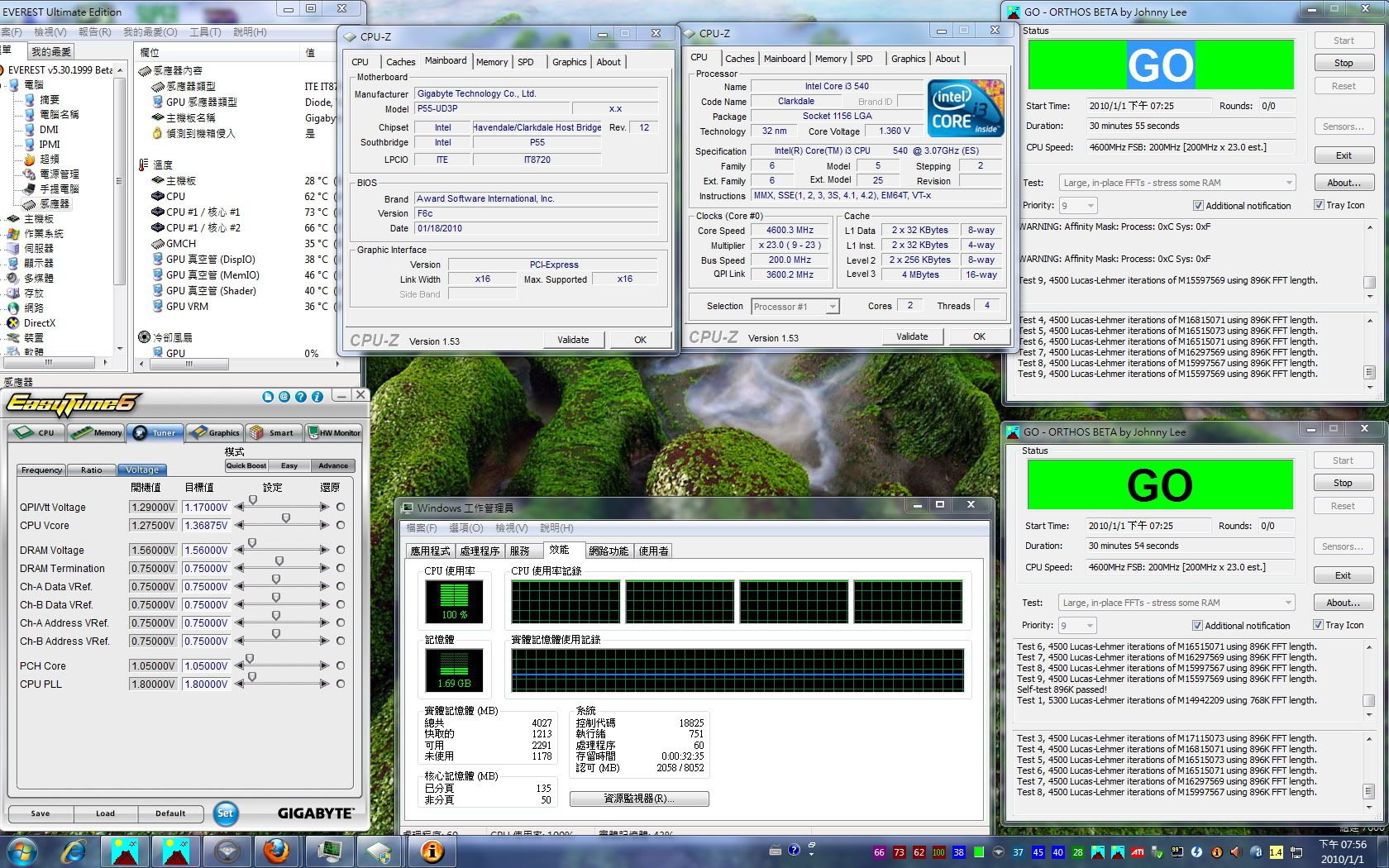1389x868 pixels.
Task: Open the Task Manager taskbar monitor icon
Action: [x=329, y=851]
